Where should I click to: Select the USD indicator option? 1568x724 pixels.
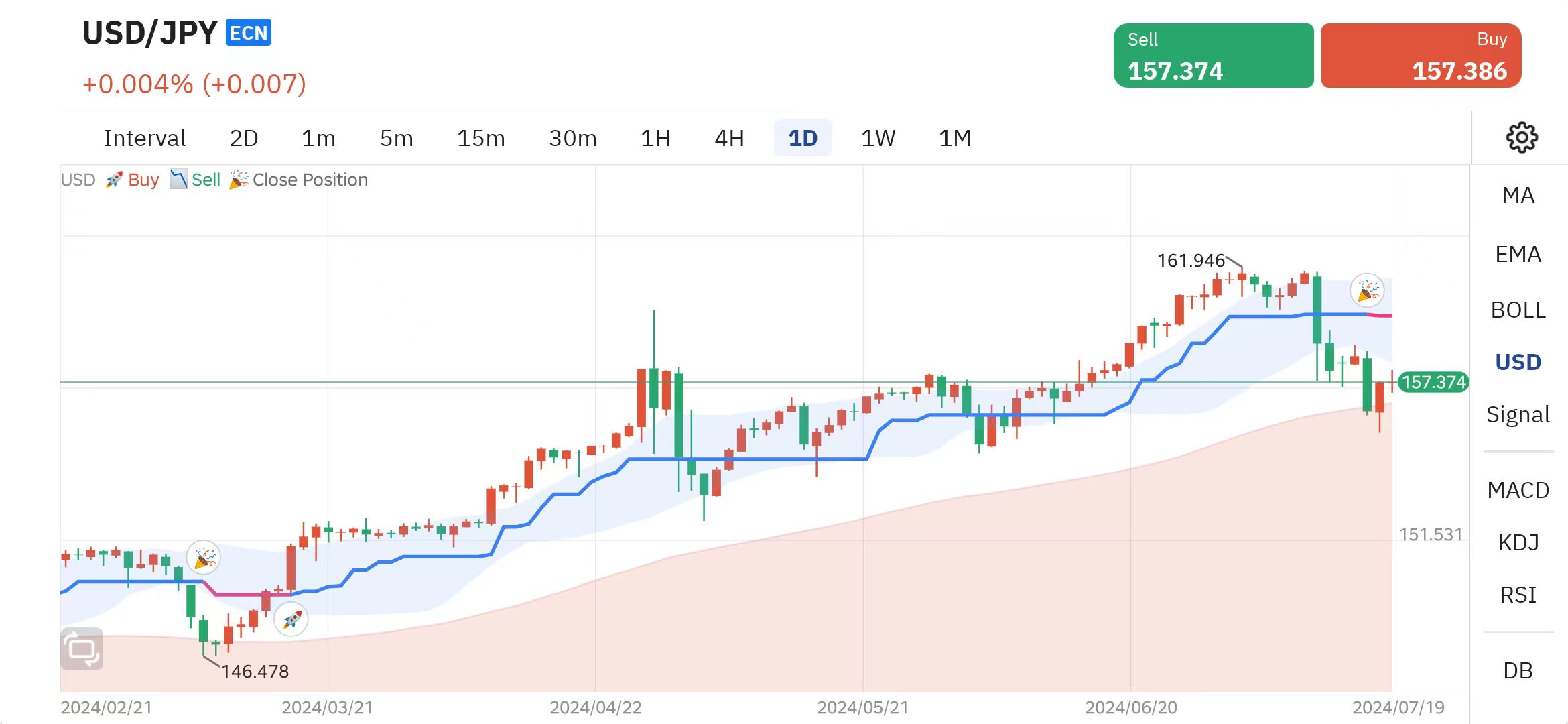[1518, 363]
